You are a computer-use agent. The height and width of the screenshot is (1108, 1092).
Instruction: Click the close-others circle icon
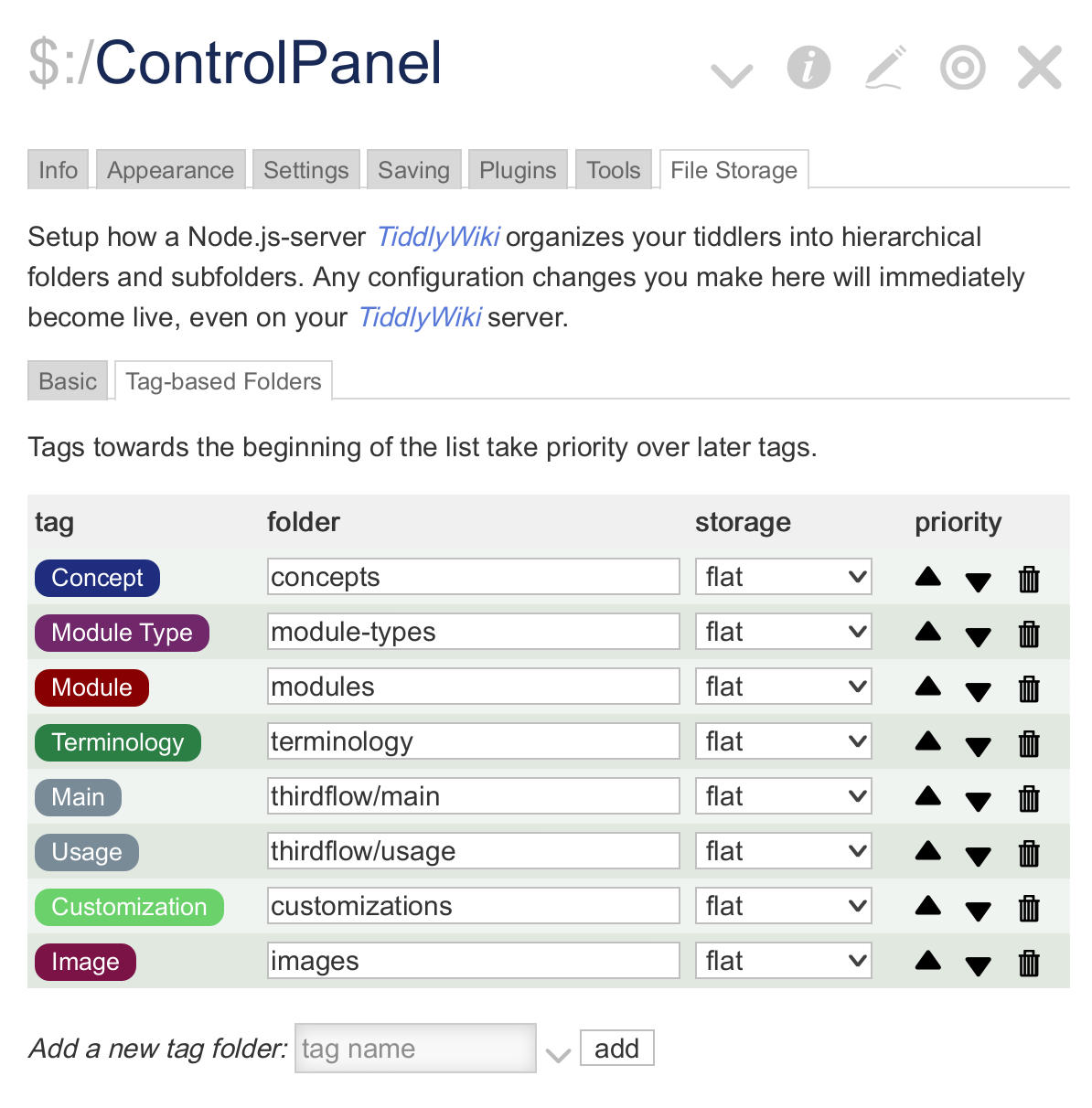tap(963, 68)
